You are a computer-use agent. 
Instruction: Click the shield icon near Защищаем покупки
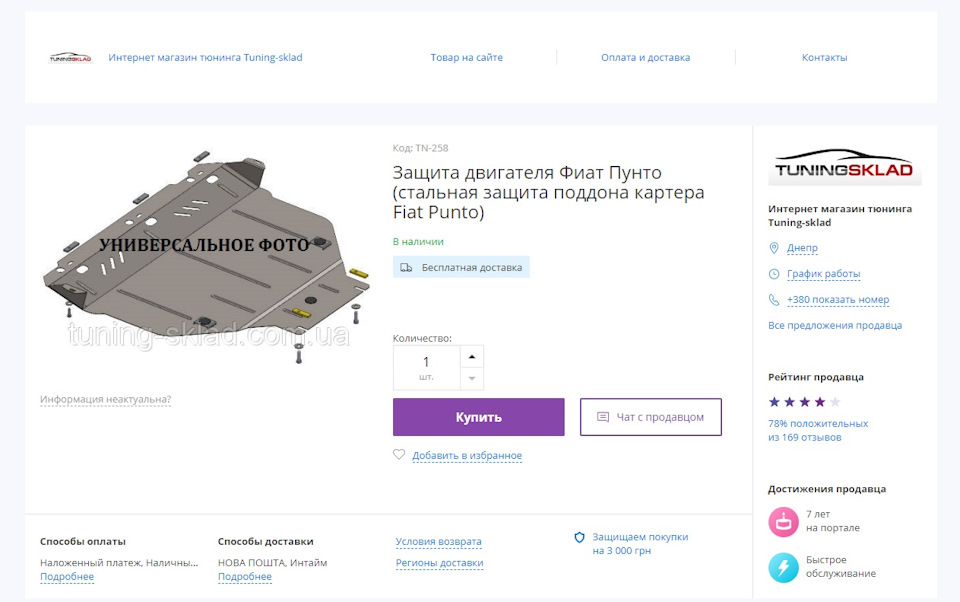579,538
